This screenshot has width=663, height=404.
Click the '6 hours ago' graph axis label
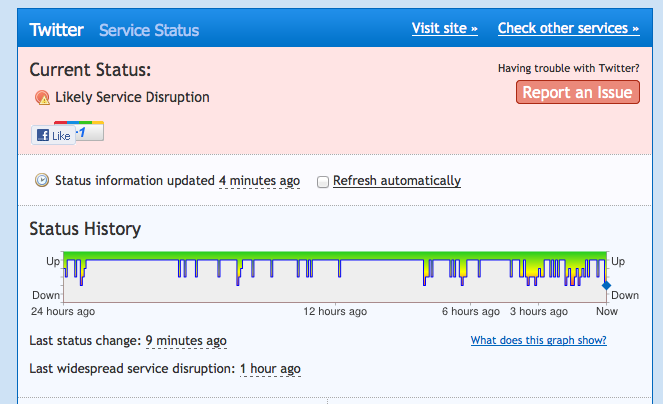click(471, 311)
